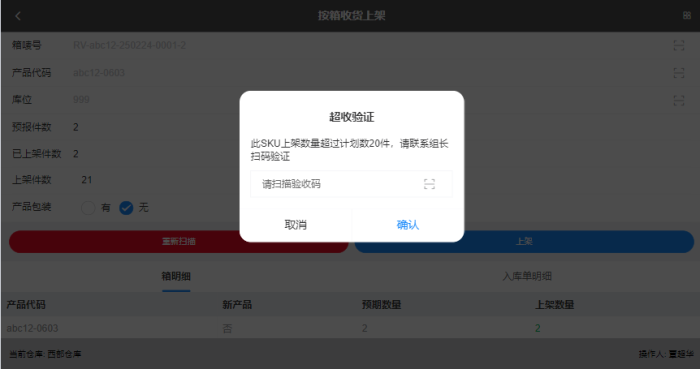The image size is (700, 369).
Task: Click abc12-0603 cell in the detail table
Action: pyautogui.click(x=32, y=328)
